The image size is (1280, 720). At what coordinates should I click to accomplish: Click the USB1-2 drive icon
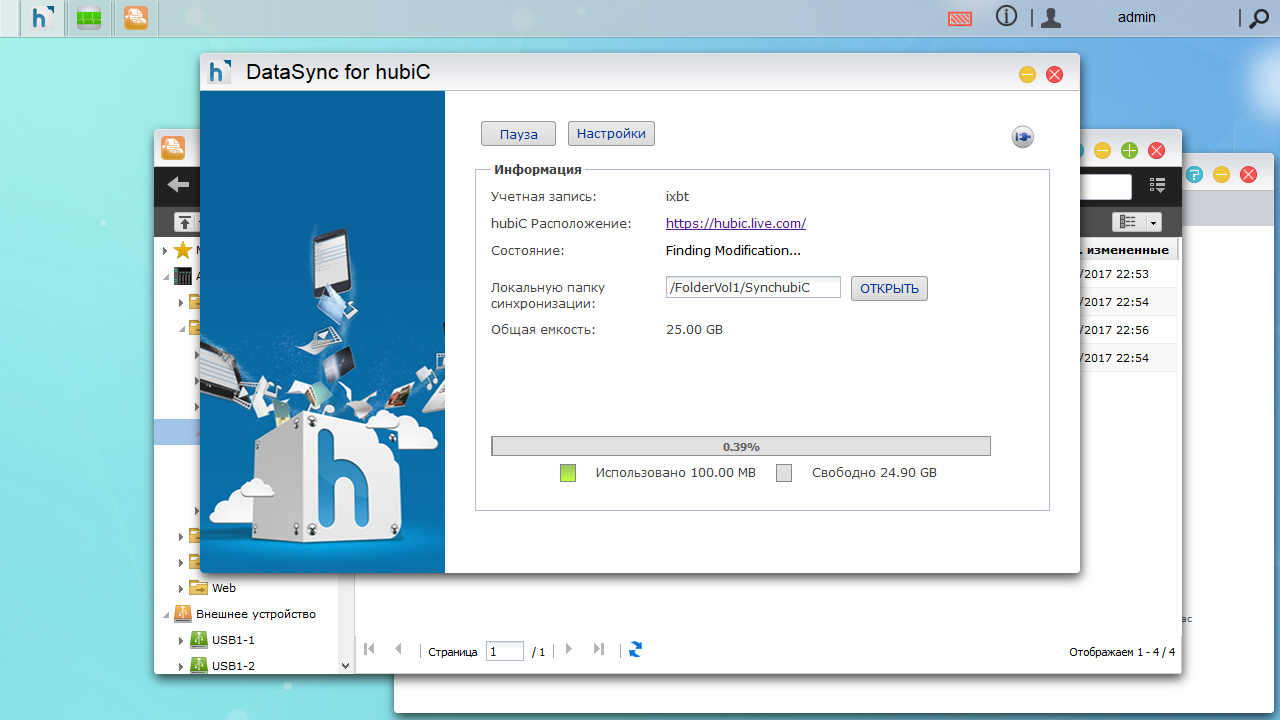coord(198,666)
